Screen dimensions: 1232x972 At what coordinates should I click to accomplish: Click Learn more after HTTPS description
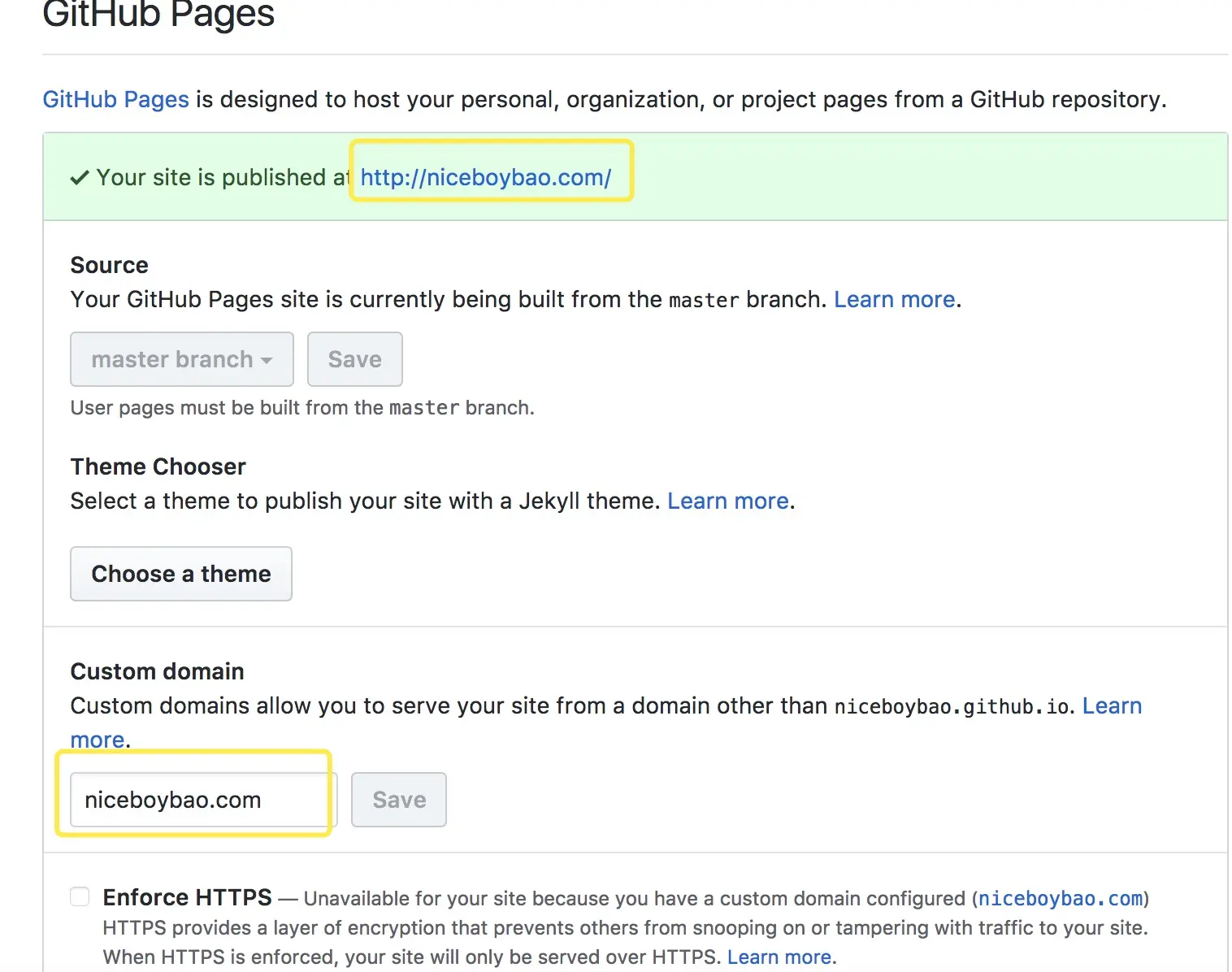(779, 957)
